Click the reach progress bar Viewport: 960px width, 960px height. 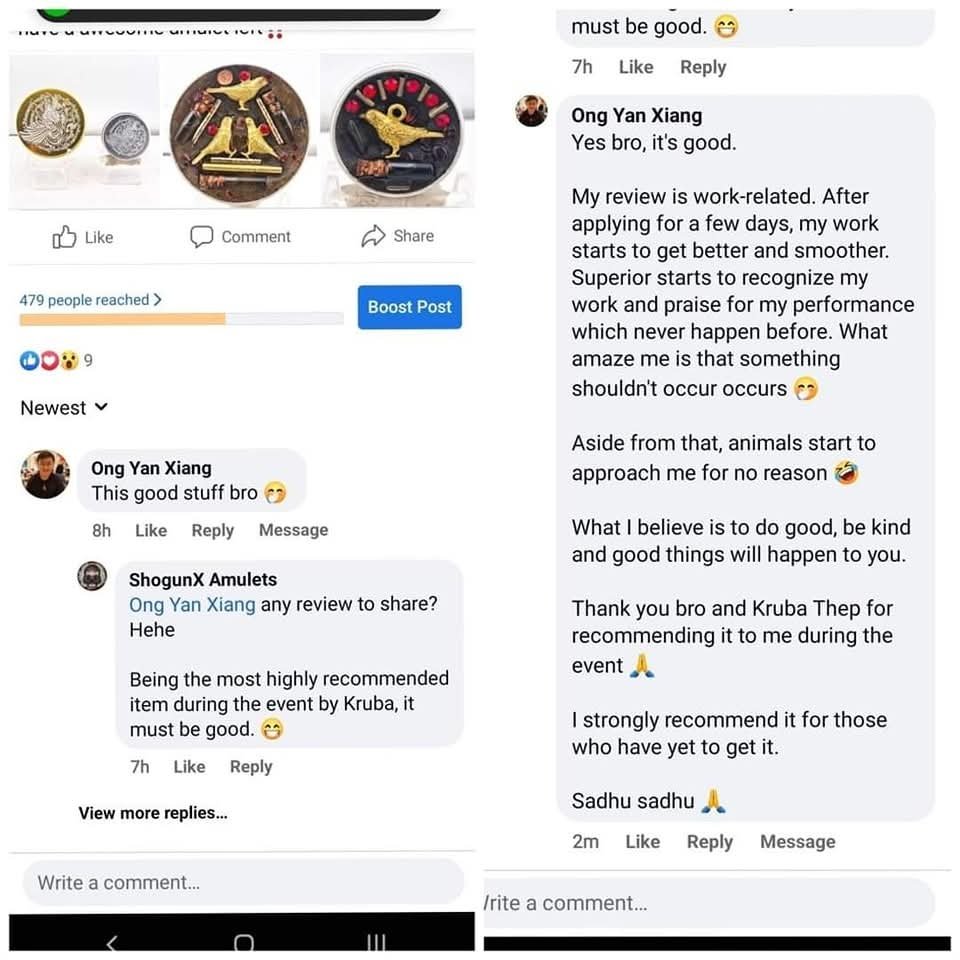[x=181, y=319]
